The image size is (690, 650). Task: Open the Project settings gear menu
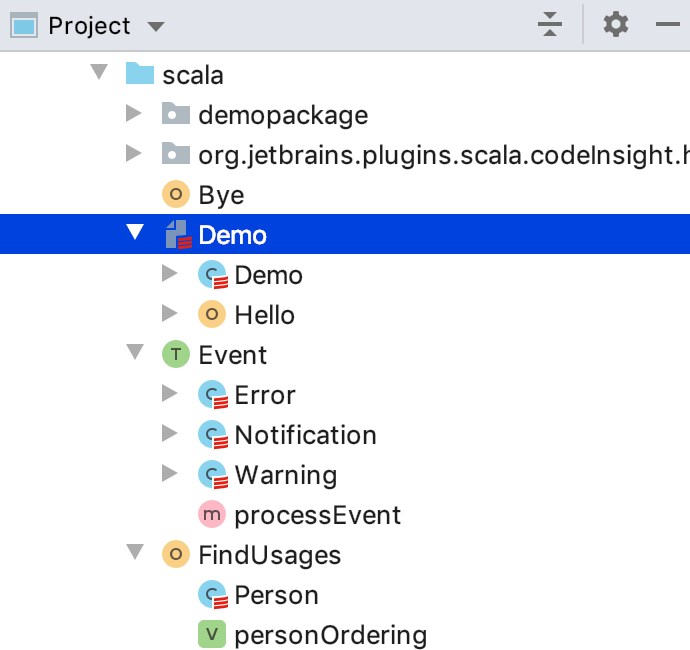click(616, 25)
